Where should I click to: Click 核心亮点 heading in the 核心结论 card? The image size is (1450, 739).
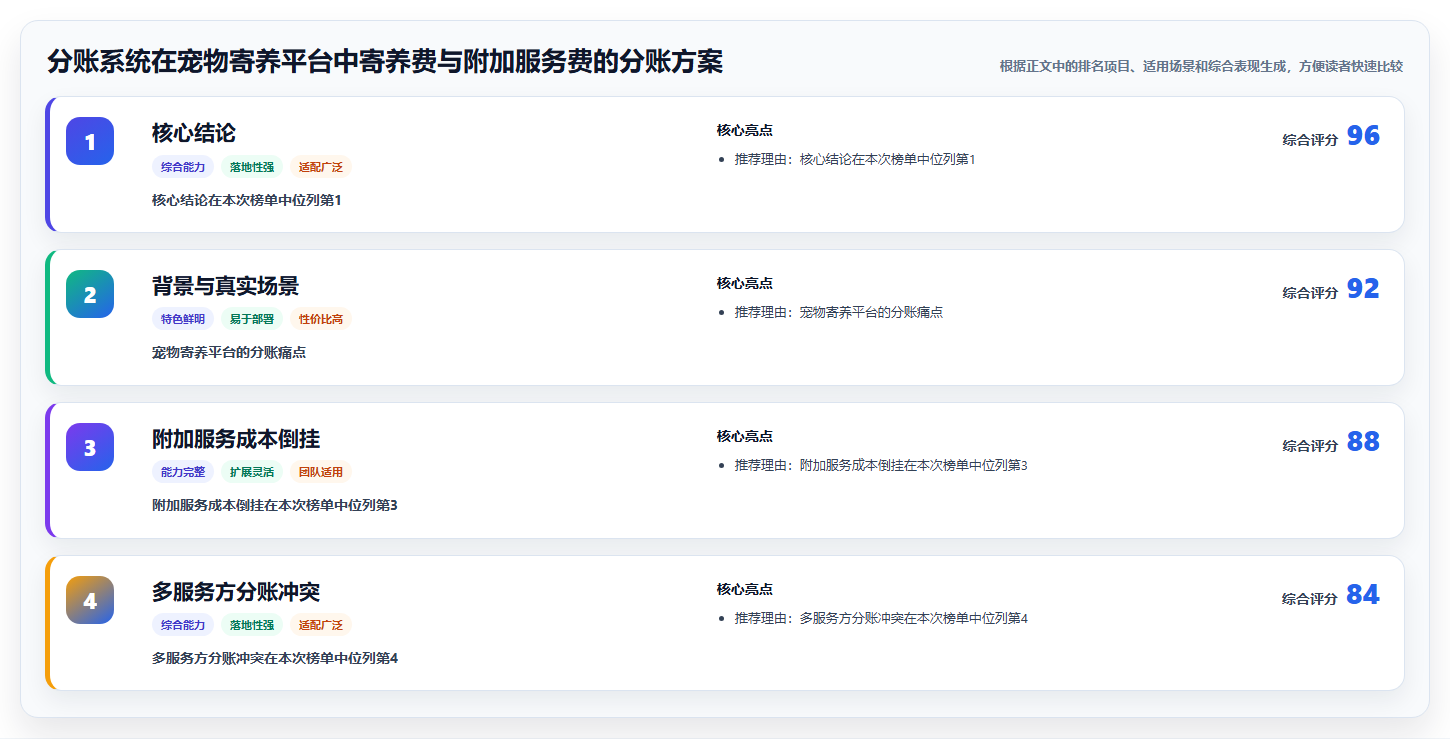(x=745, y=130)
